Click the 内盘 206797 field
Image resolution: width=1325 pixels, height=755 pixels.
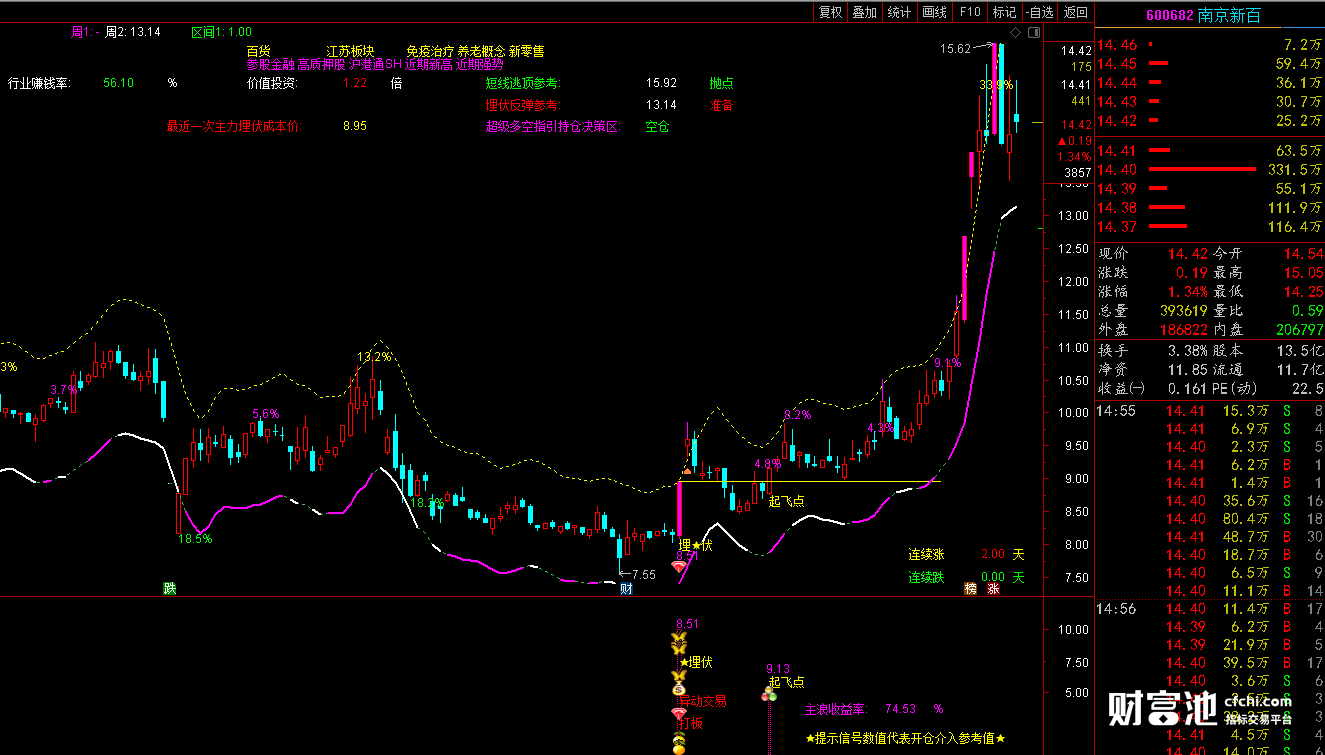point(1268,329)
